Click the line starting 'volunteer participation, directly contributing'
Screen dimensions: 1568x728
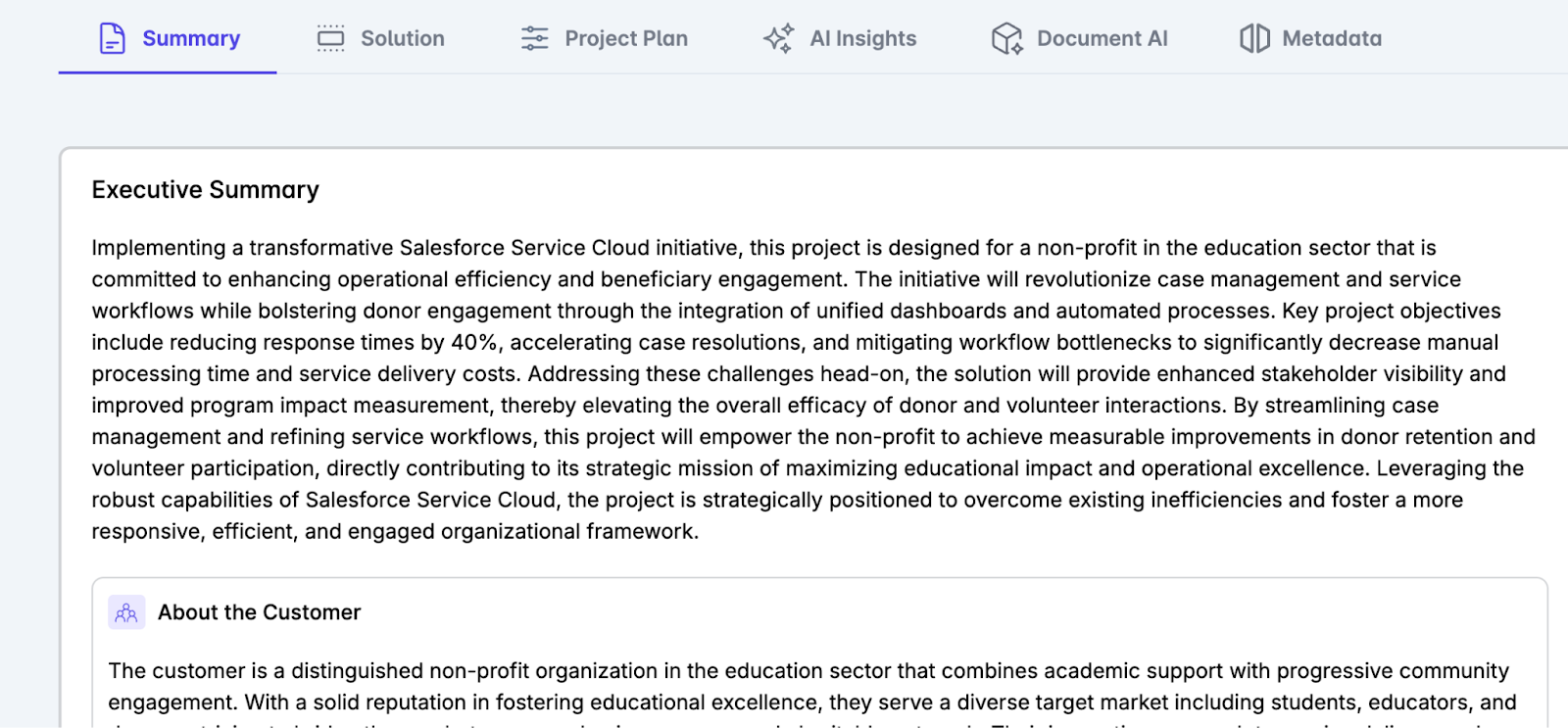pos(808,468)
